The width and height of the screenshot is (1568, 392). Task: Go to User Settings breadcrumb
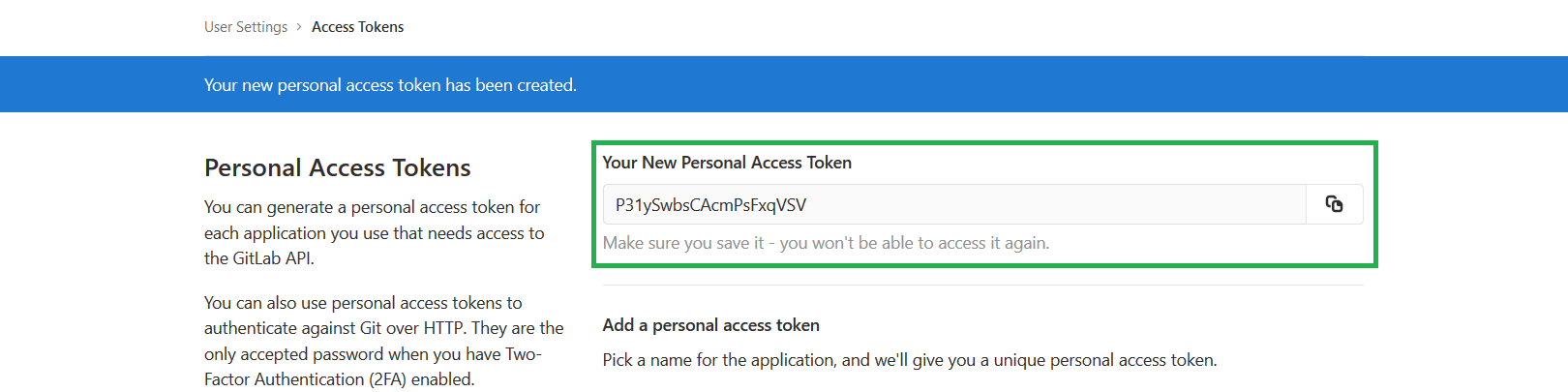246,27
